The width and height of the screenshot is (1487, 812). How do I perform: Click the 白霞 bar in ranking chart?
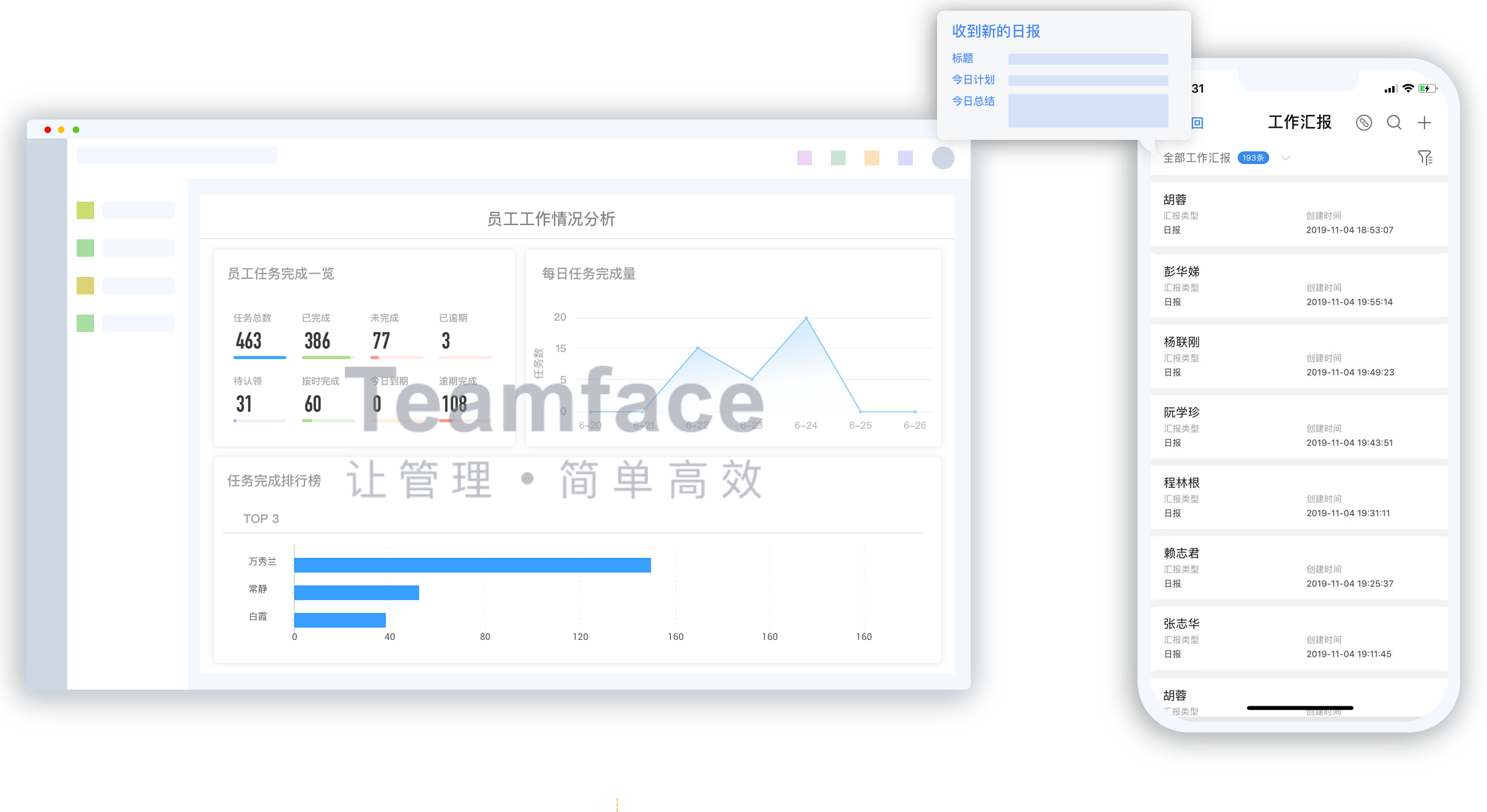pyautogui.click(x=339, y=620)
